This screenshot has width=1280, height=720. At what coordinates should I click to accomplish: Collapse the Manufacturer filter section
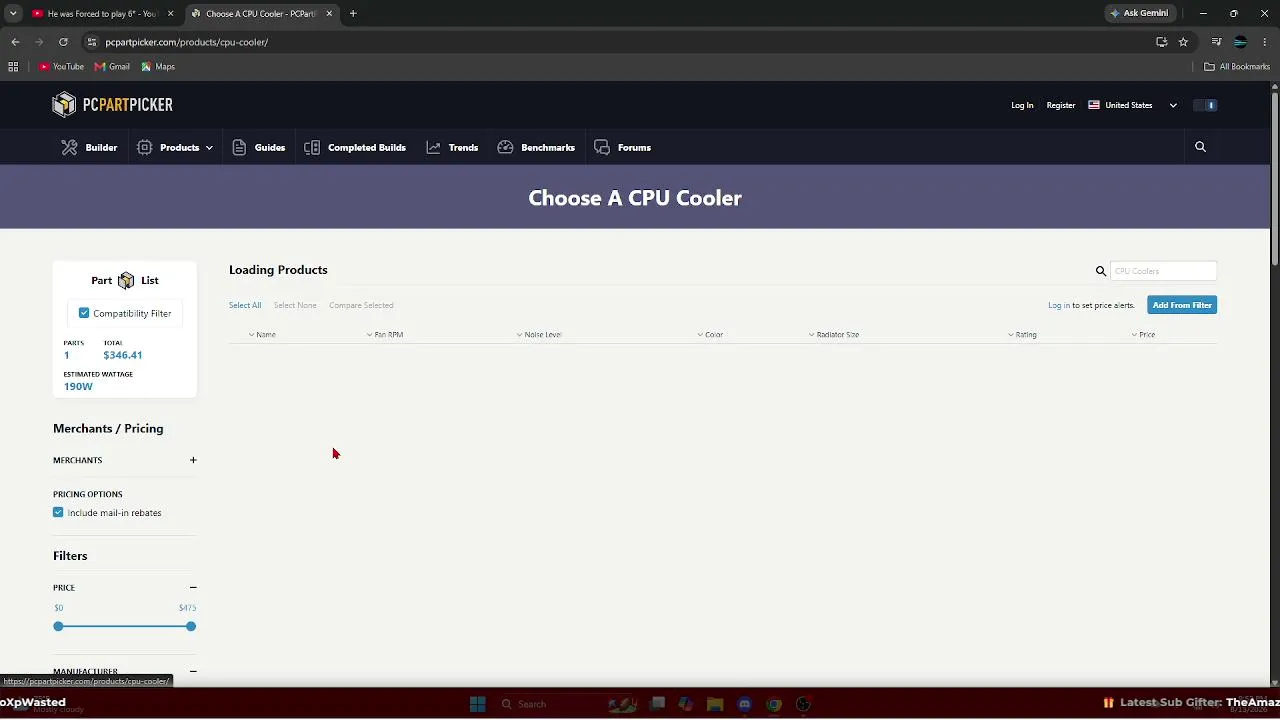pyautogui.click(x=193, y=671)
